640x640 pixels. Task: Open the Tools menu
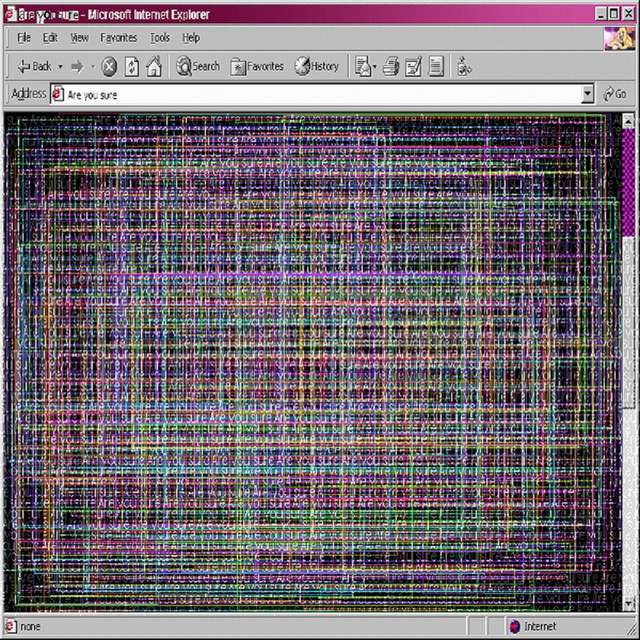[160, 38]
